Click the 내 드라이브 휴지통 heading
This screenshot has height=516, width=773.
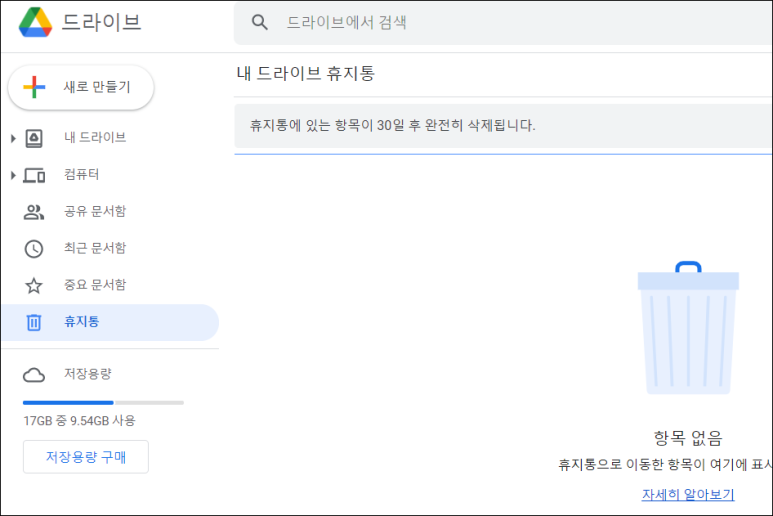point(306,73)
